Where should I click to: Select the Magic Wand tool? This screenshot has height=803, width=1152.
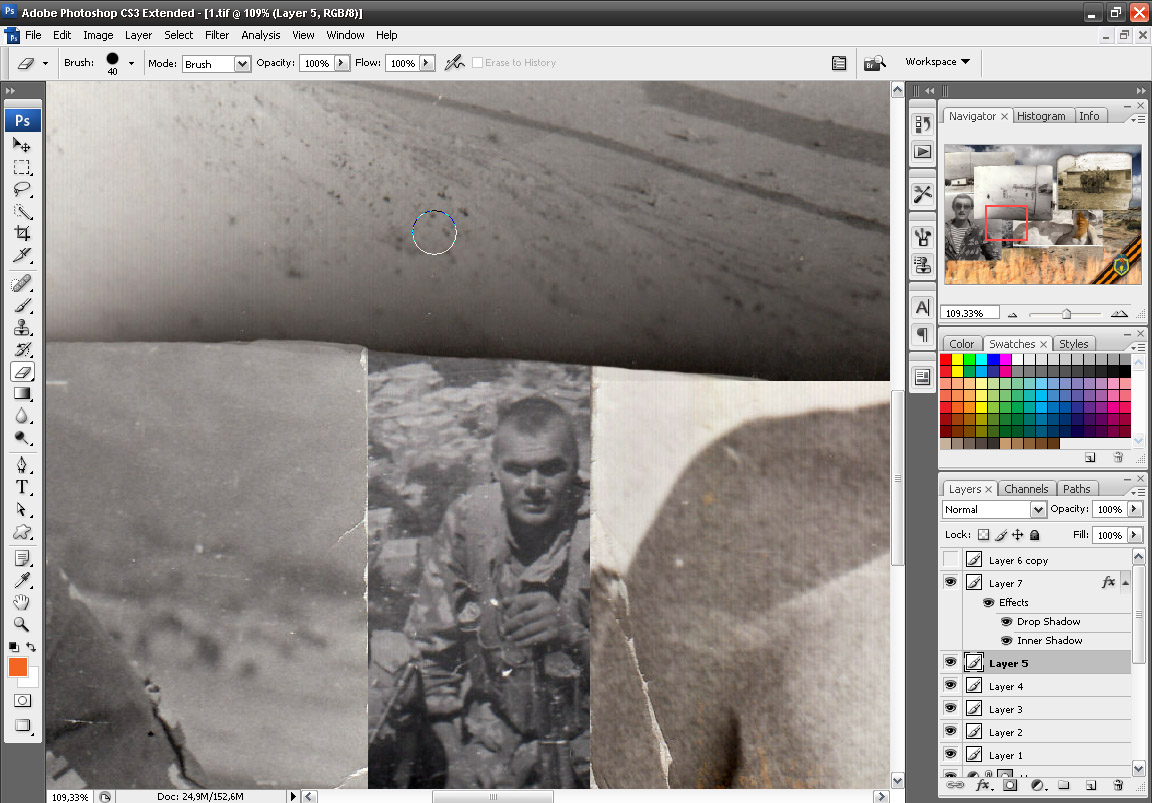click(22, 212)
